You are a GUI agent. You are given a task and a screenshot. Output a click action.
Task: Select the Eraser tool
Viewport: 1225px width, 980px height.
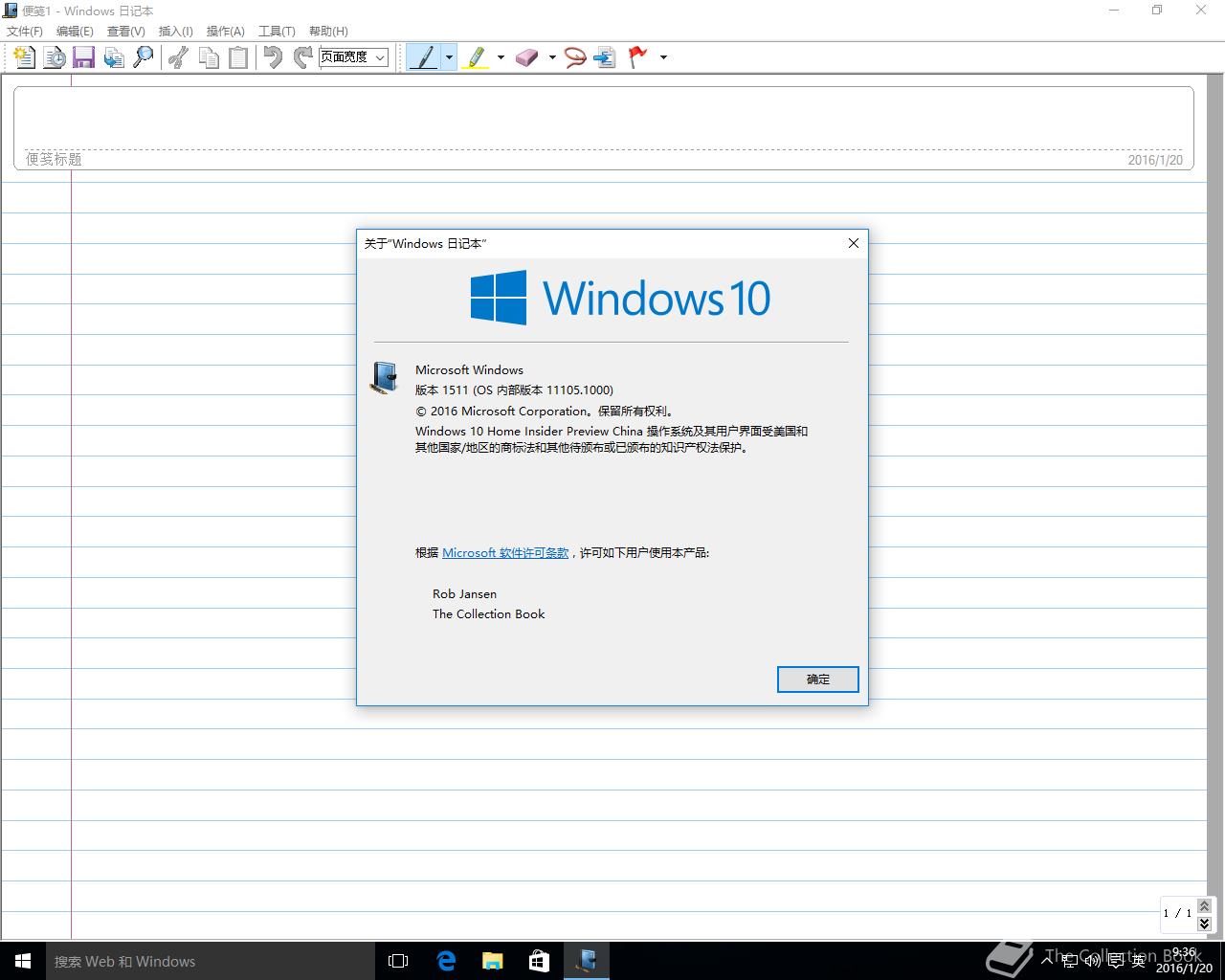tap(527, 57)
